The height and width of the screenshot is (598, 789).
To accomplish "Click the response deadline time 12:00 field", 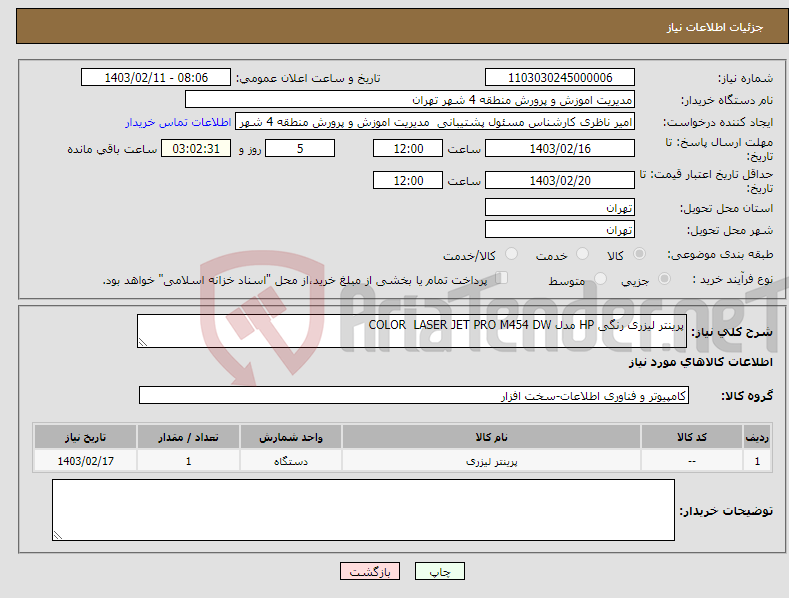I will [x=408, y=148].
